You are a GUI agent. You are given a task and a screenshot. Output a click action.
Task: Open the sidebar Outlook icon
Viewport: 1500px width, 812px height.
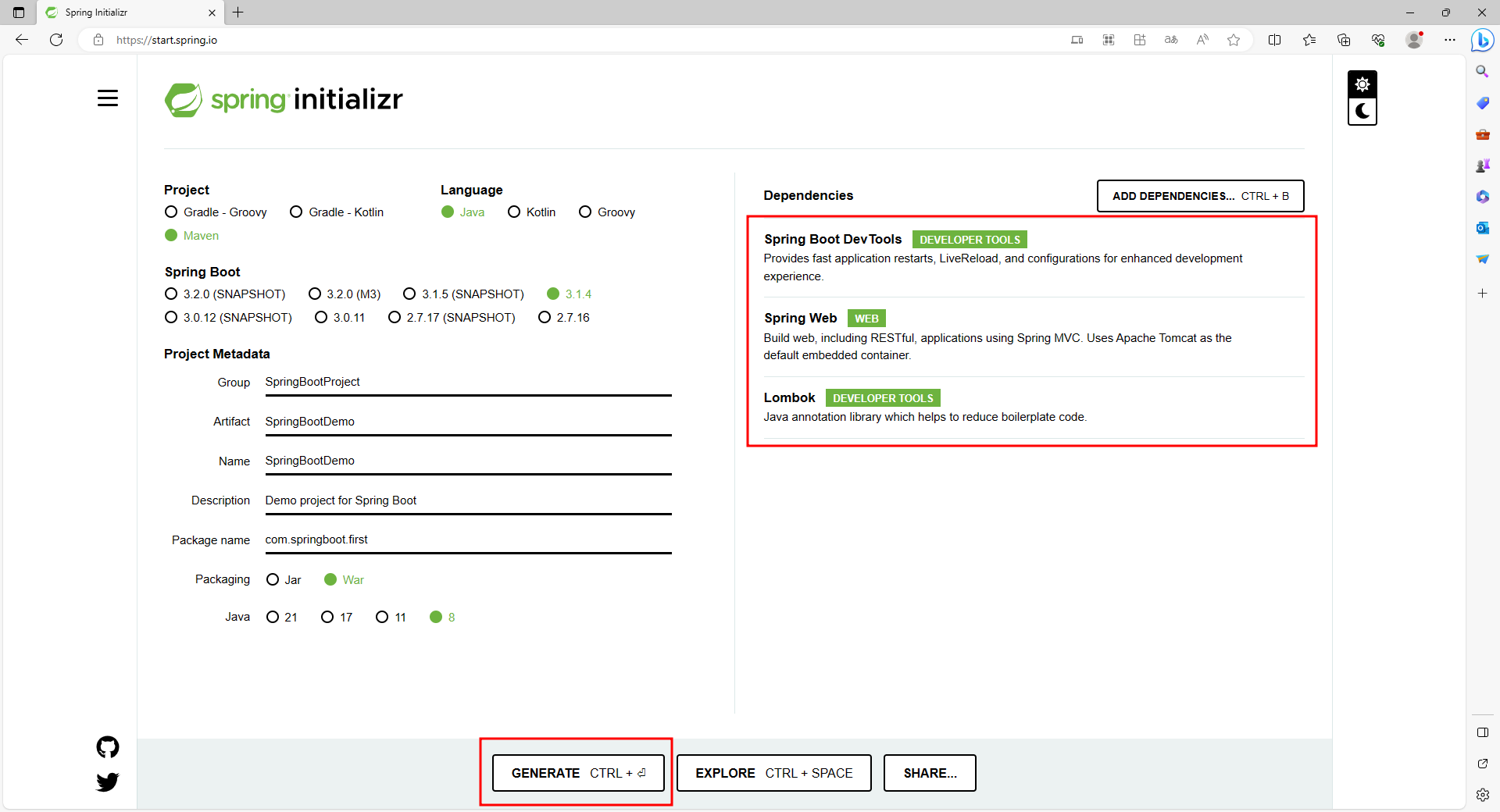(x=1482, y=228)
